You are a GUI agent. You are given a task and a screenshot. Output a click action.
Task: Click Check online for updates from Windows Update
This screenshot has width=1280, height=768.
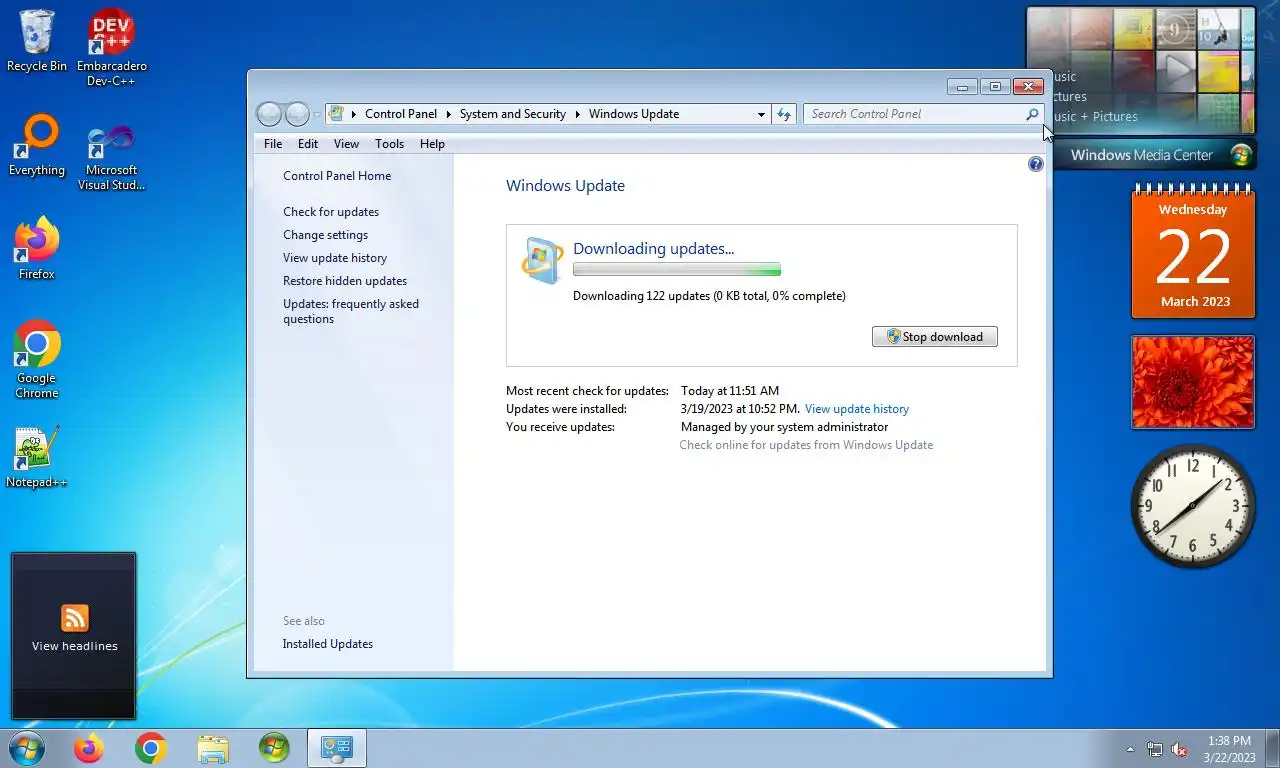coord(806,445)
